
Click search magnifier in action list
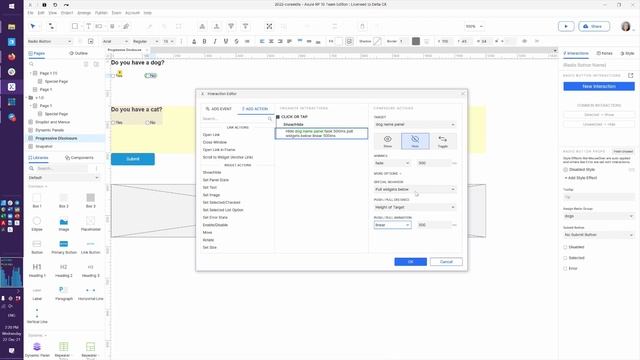[270, 119]
